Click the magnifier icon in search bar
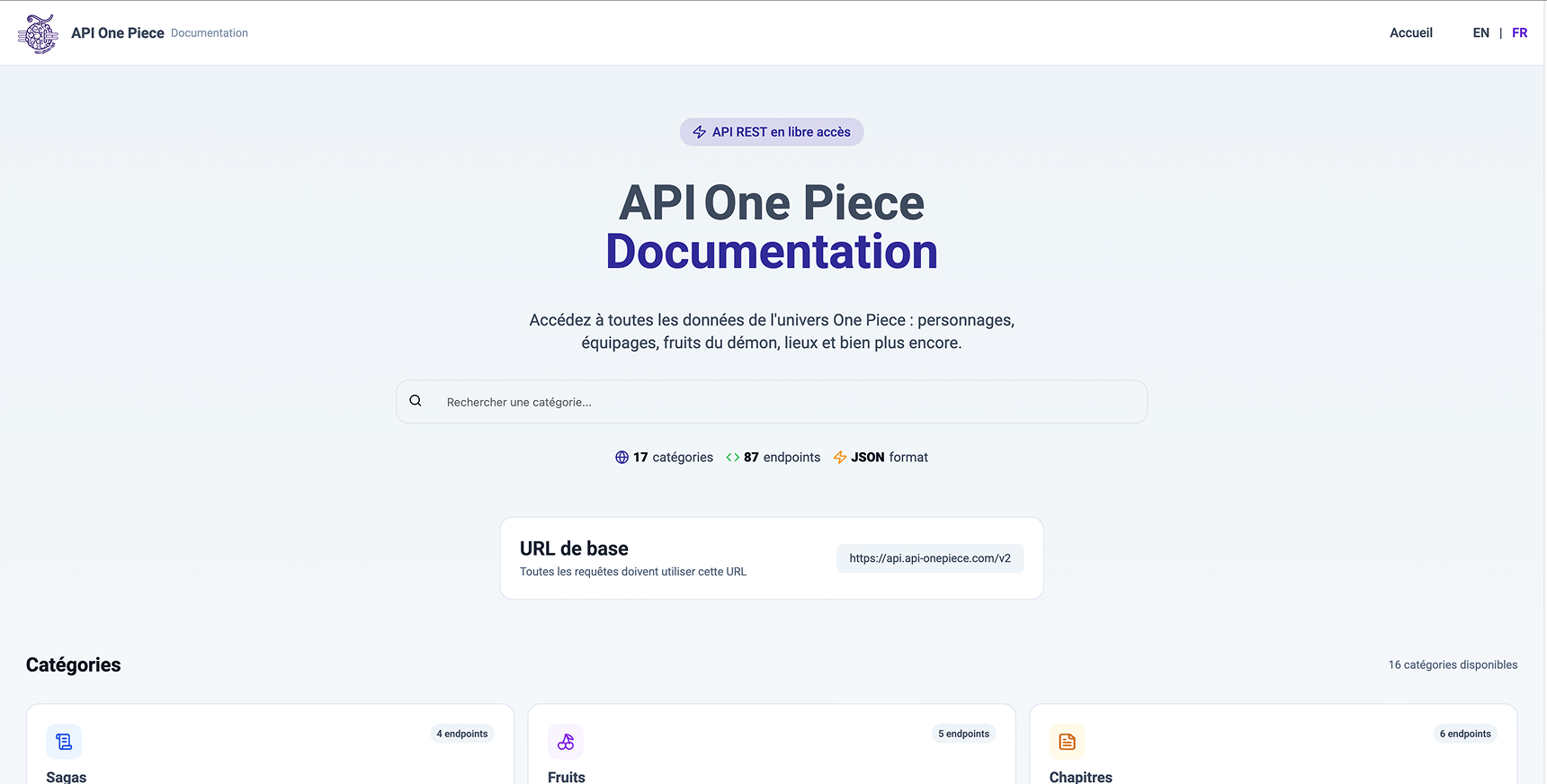 point(416,401)
